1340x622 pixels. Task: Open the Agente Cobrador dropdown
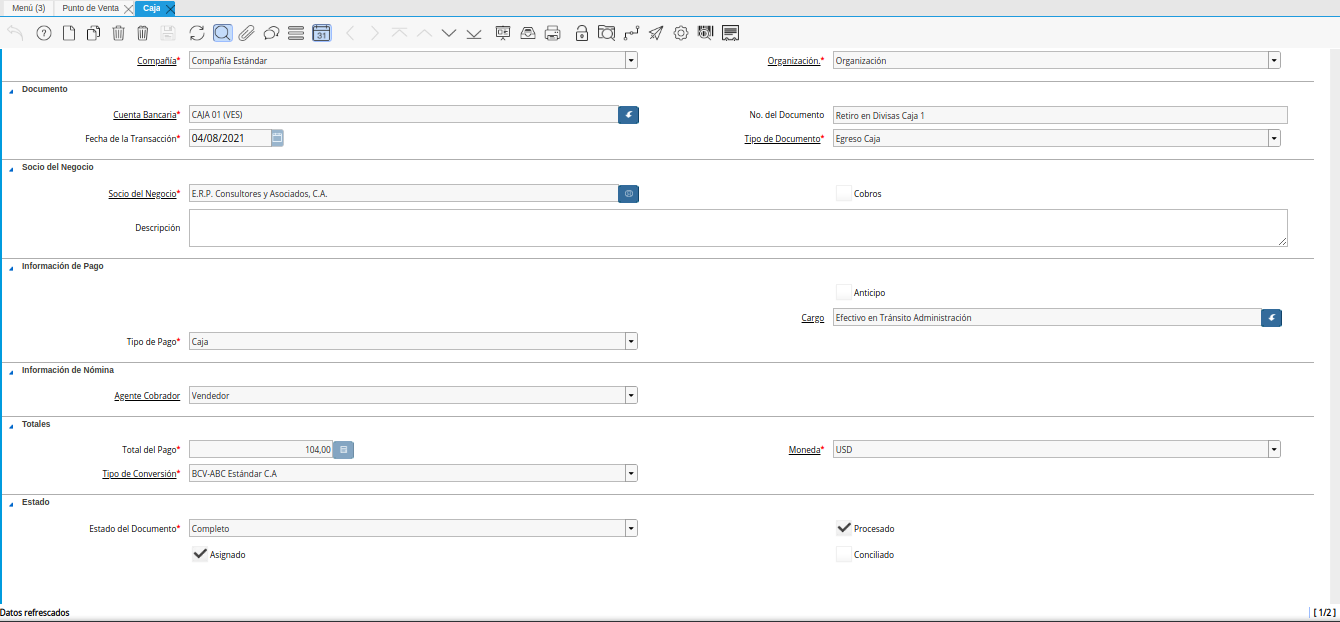click(631, 395)
